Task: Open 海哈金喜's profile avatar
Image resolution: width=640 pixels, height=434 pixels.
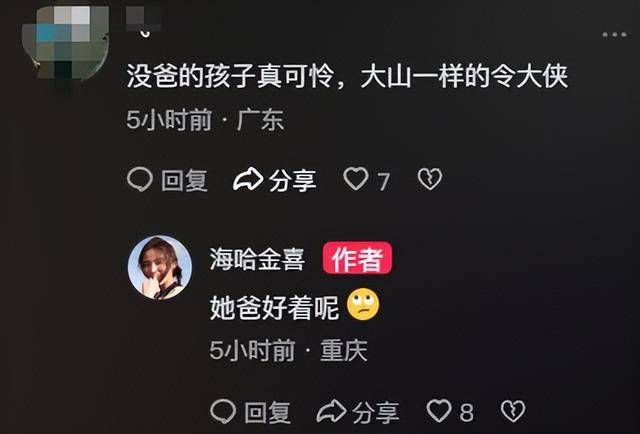Action: pos(160,268)
